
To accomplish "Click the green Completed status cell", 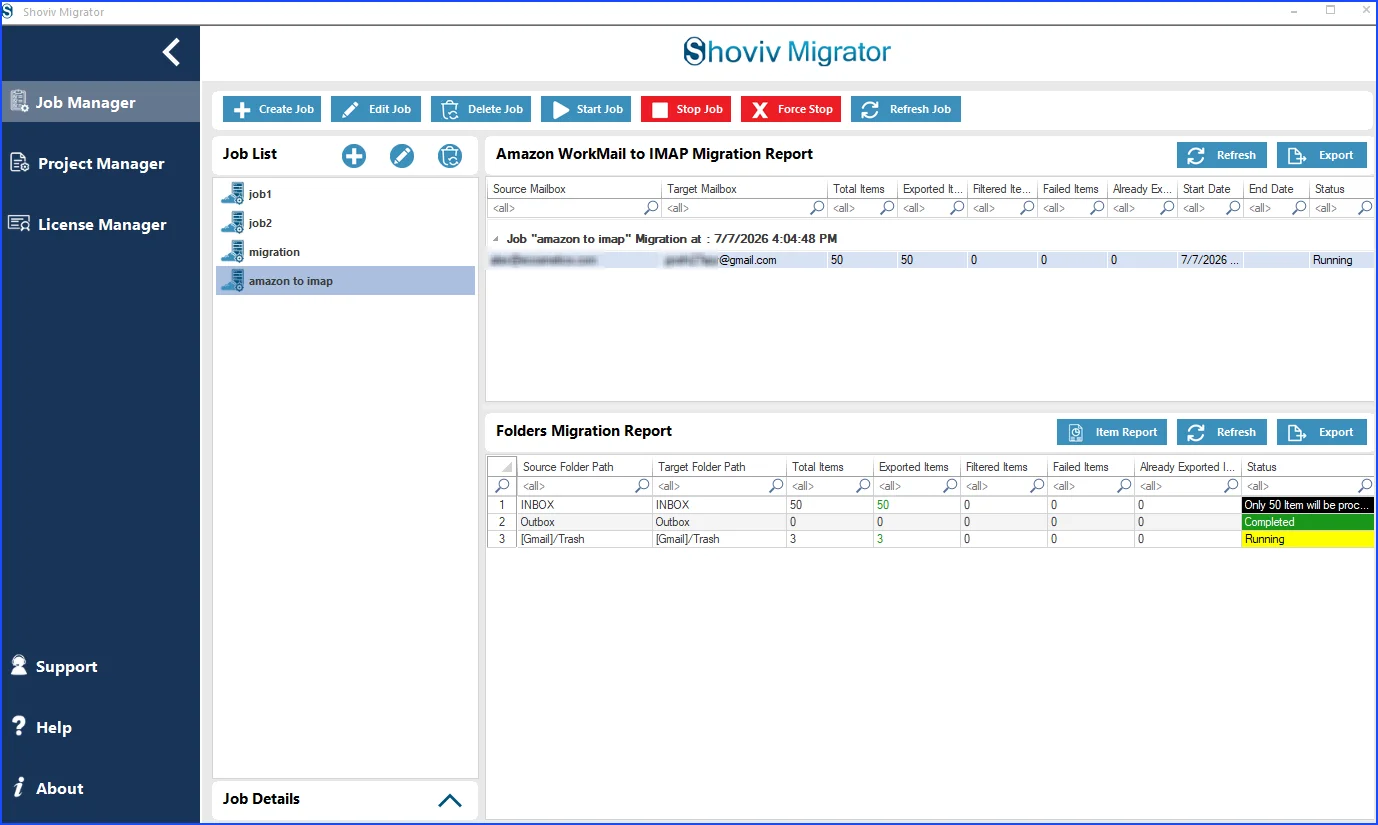I will tap(1308, 522).
